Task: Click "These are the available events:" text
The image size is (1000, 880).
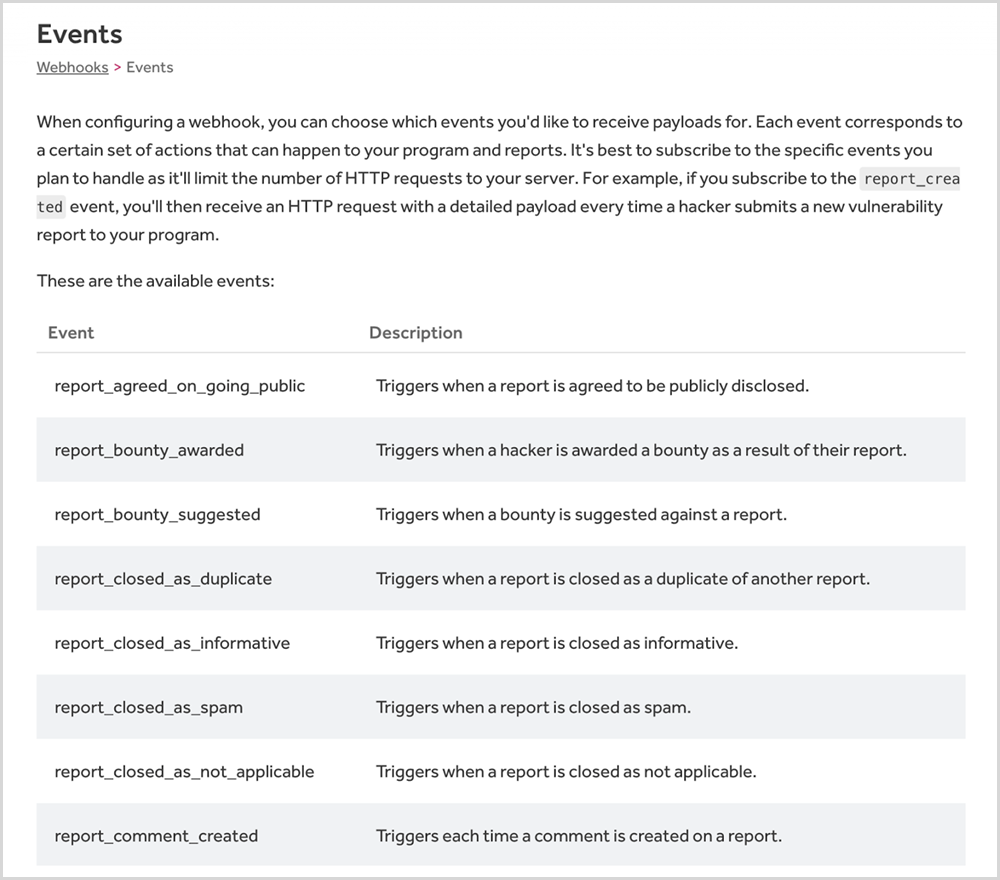Action: click(155, 281)
